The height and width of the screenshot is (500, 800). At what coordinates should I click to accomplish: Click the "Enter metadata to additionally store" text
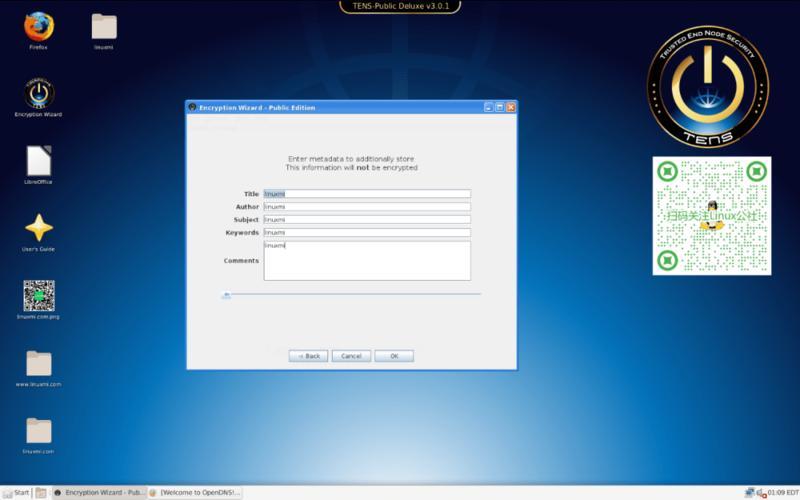tap(351, 159)
